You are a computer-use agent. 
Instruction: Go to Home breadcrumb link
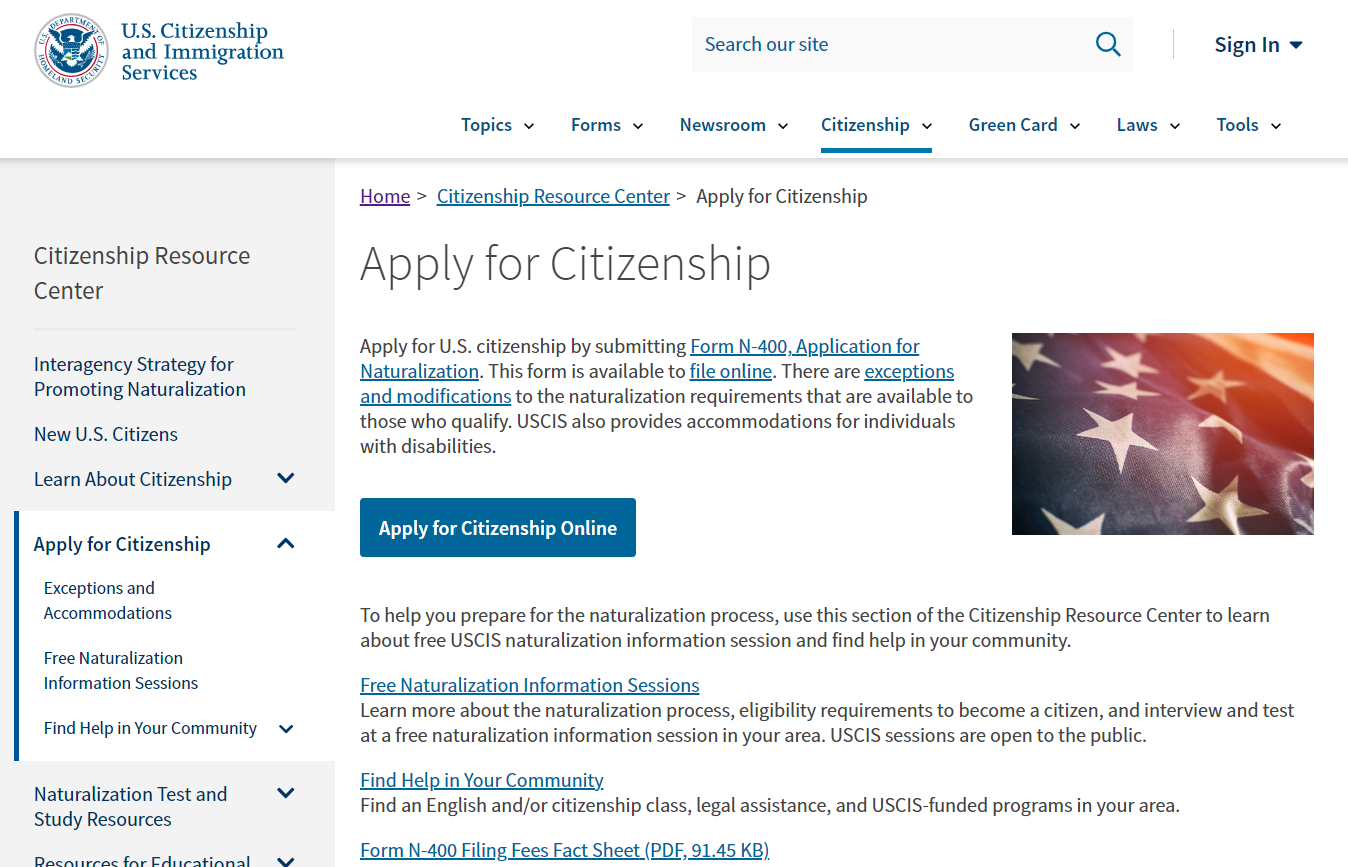click(385, 196)
